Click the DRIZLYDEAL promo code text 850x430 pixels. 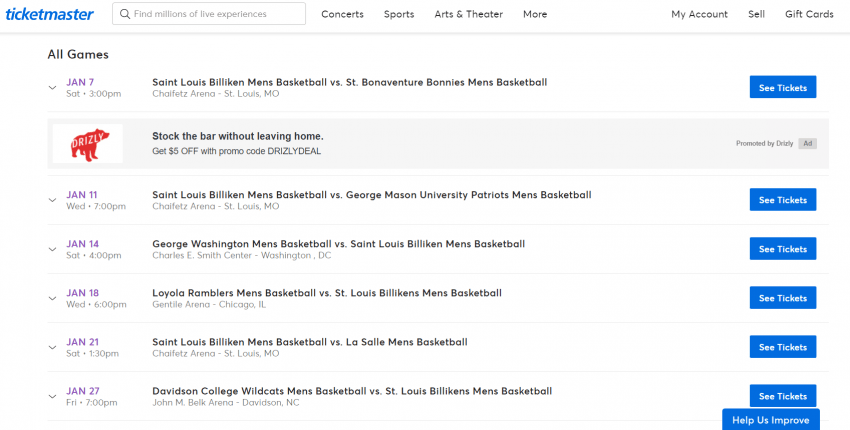click(294, 151)
